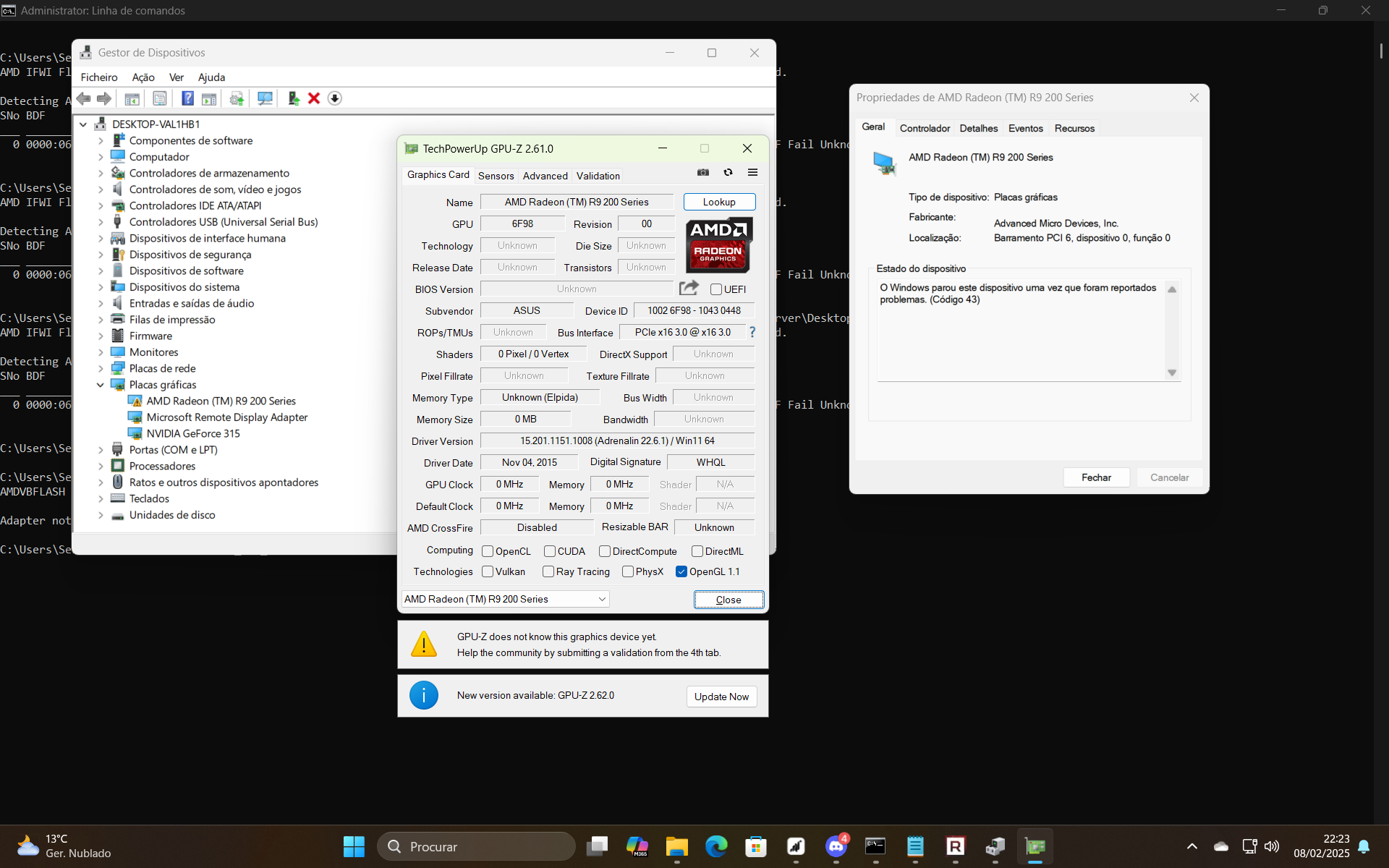Click the Bus Interface question mark
Viewport: 1389px width, 868px height.
coord(752,332)
